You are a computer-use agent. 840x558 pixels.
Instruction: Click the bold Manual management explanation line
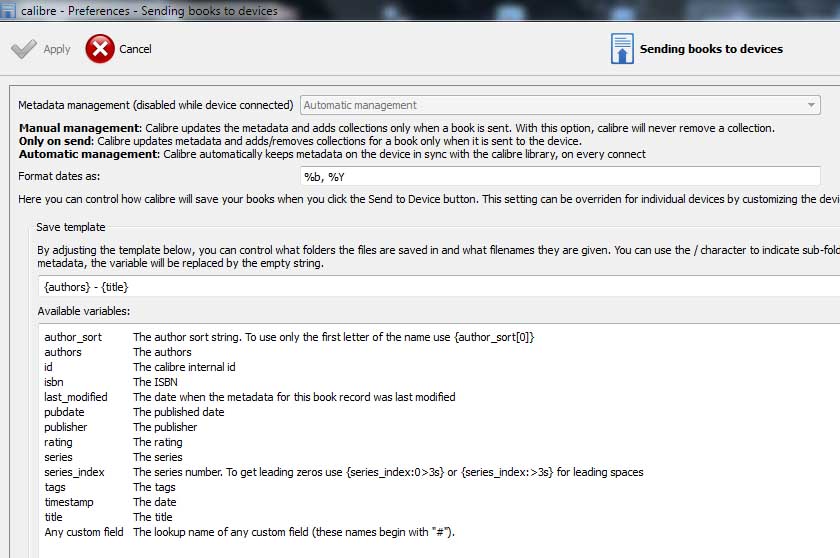point(396,128)
